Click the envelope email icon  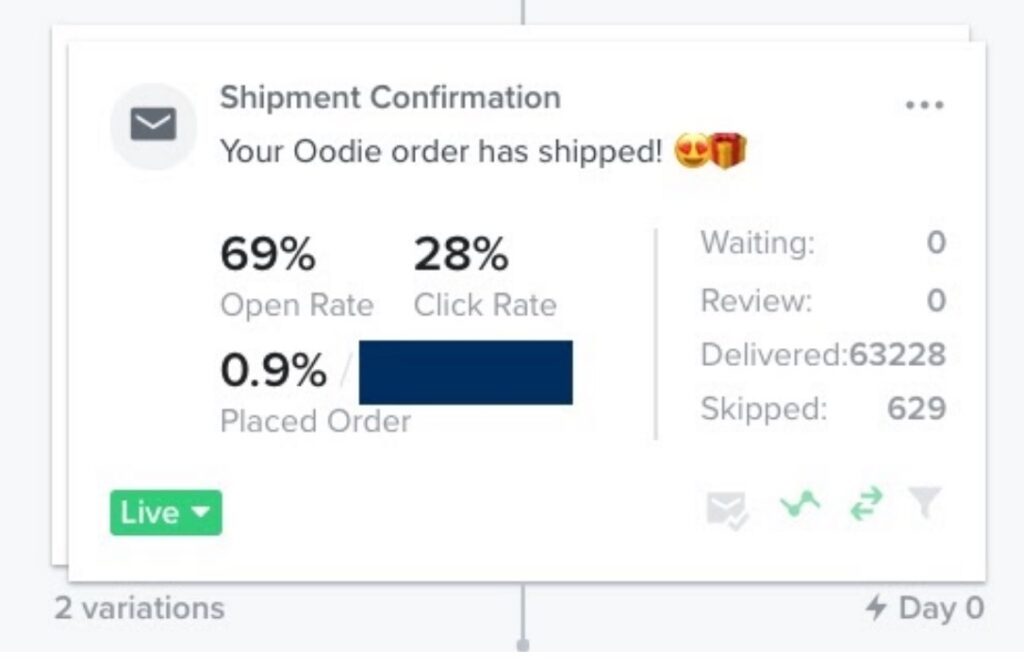point(153,124)
